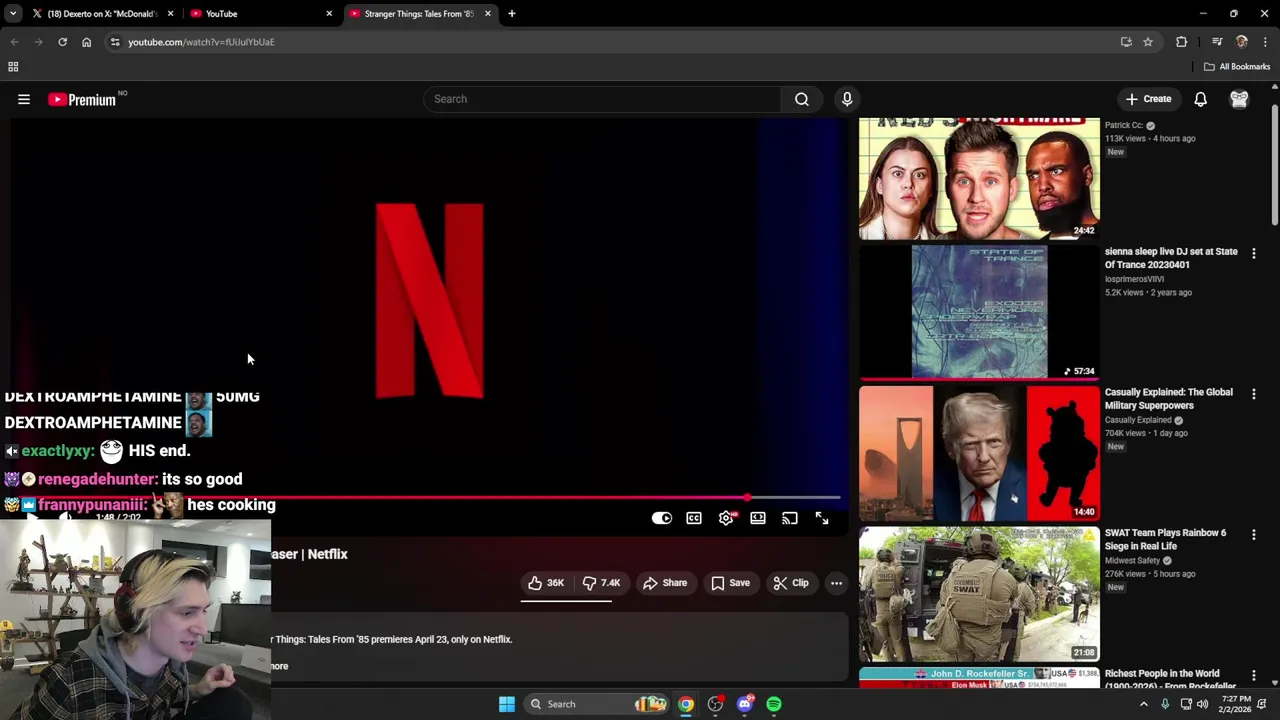Open 'Casually Explained: The Global Military Superpowers' title
The height and width of the screenshot is (720, 1280).
point(1169,399)
